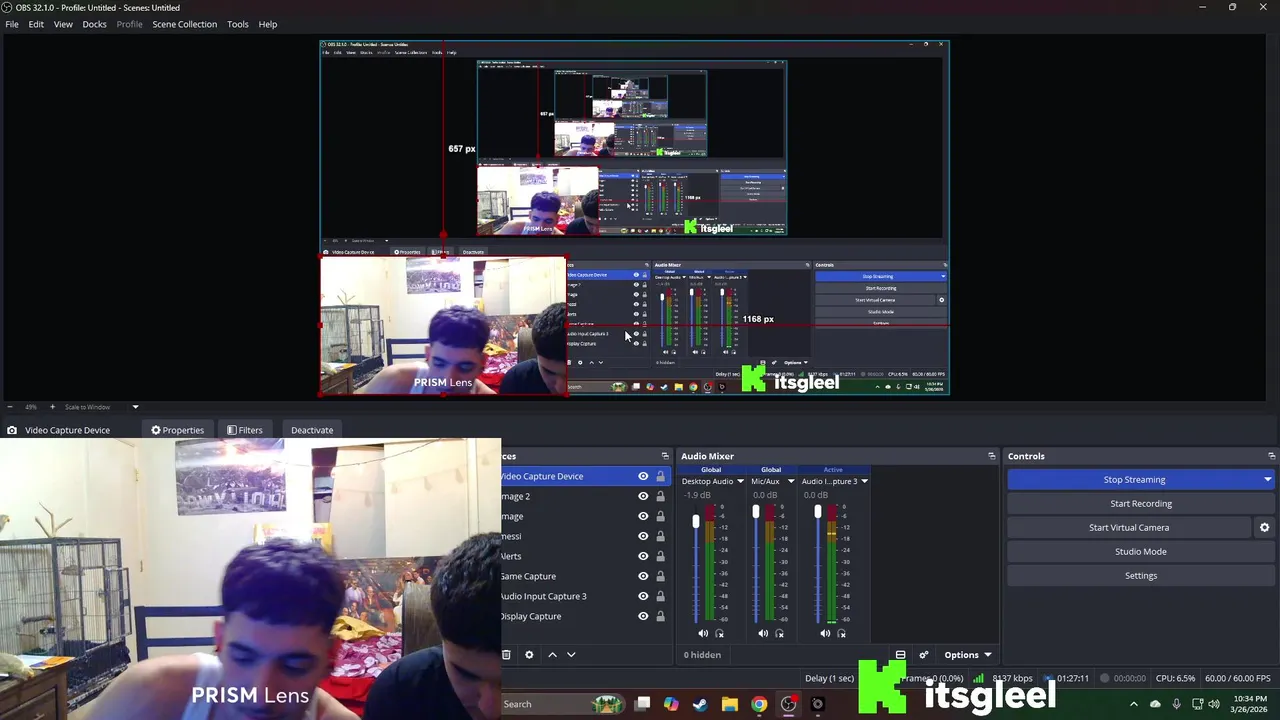Toggle visibility of Alerts source

[643, 556]
